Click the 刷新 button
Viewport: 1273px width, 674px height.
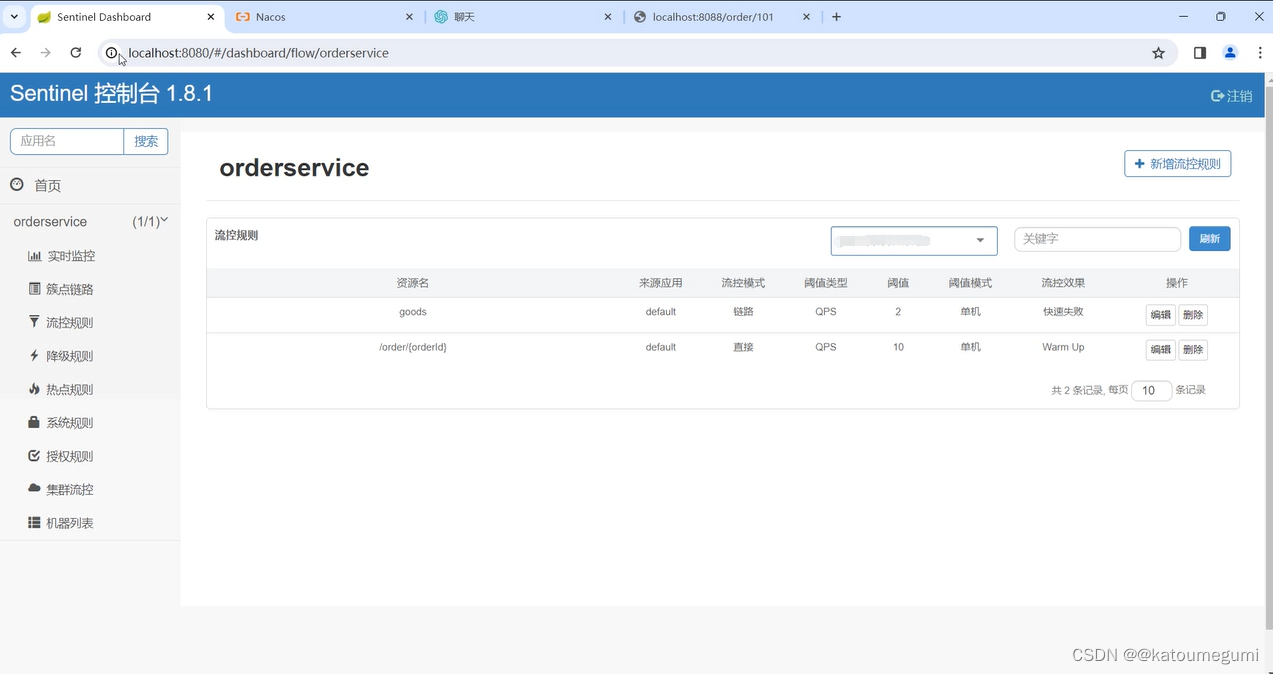click(1210, 239)
